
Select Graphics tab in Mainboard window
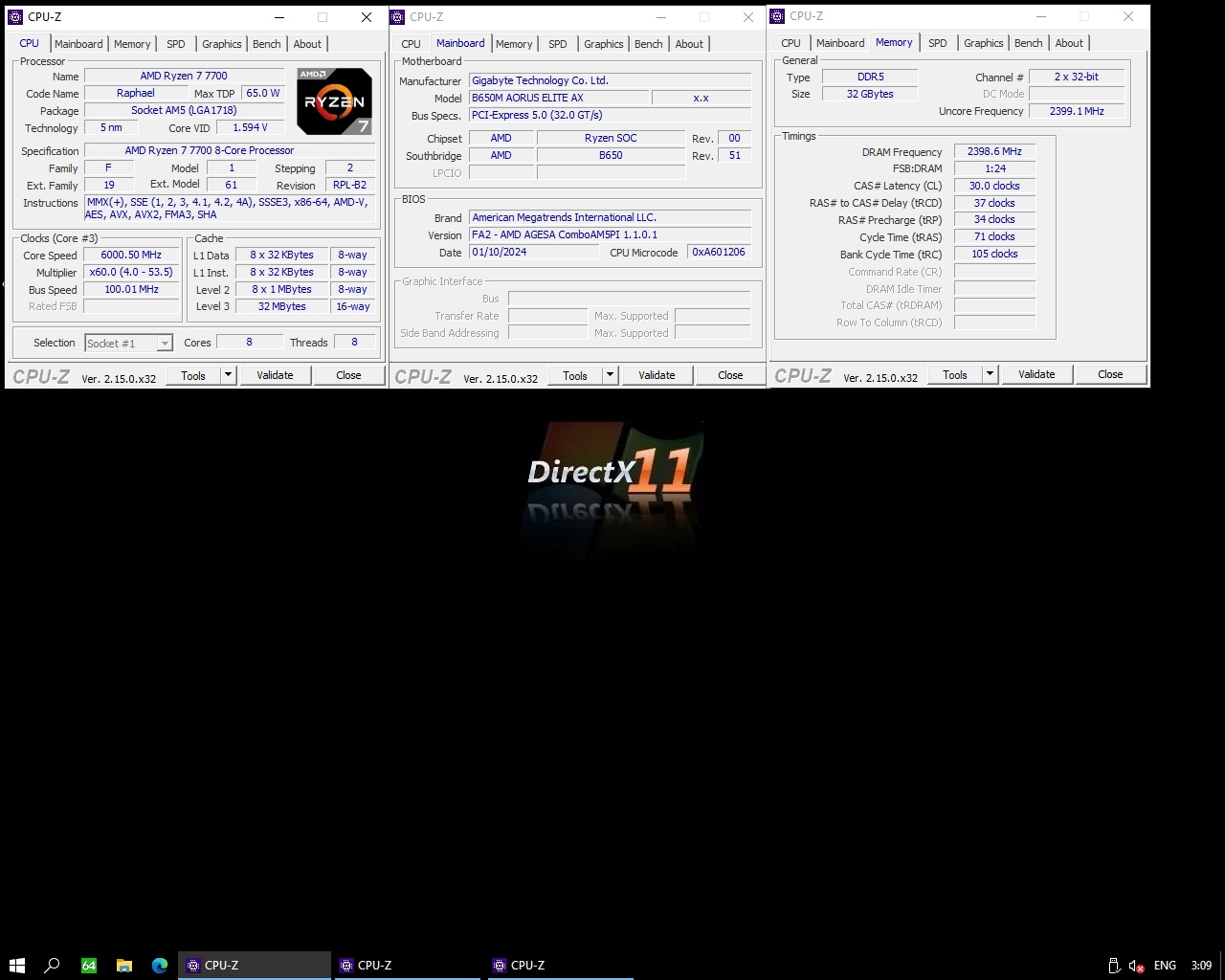[604, 44]
